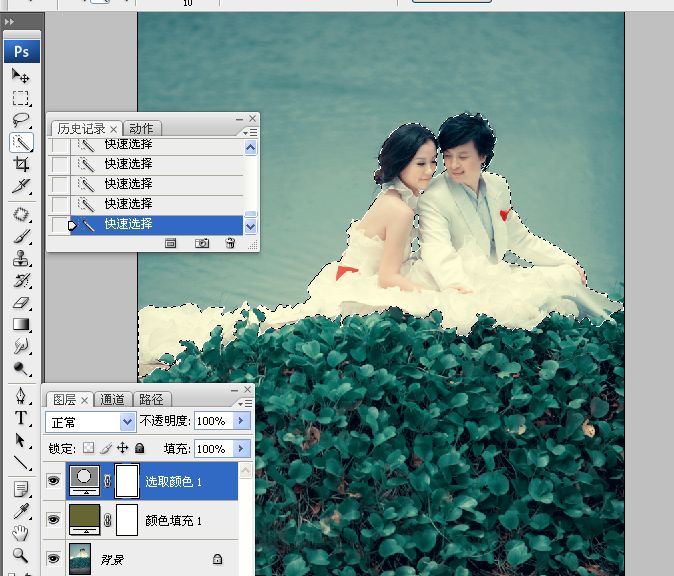Select the Rectangular Marquee tool
This screenshot has height=576, width=674.
point(20,98)
